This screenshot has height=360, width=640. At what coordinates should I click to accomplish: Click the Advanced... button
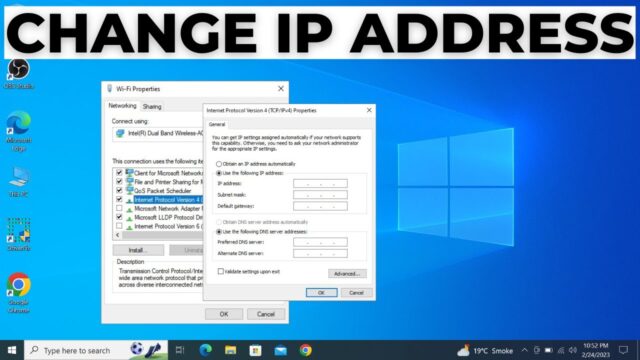347,273
